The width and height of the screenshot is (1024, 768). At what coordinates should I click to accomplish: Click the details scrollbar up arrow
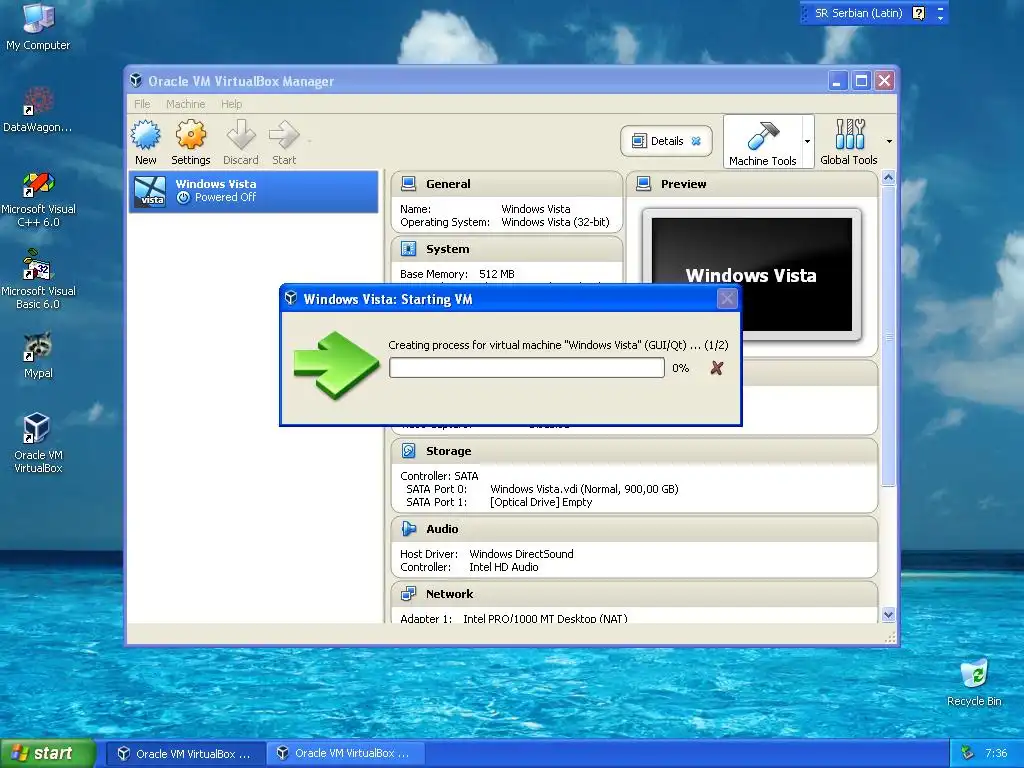click(888, 177)
